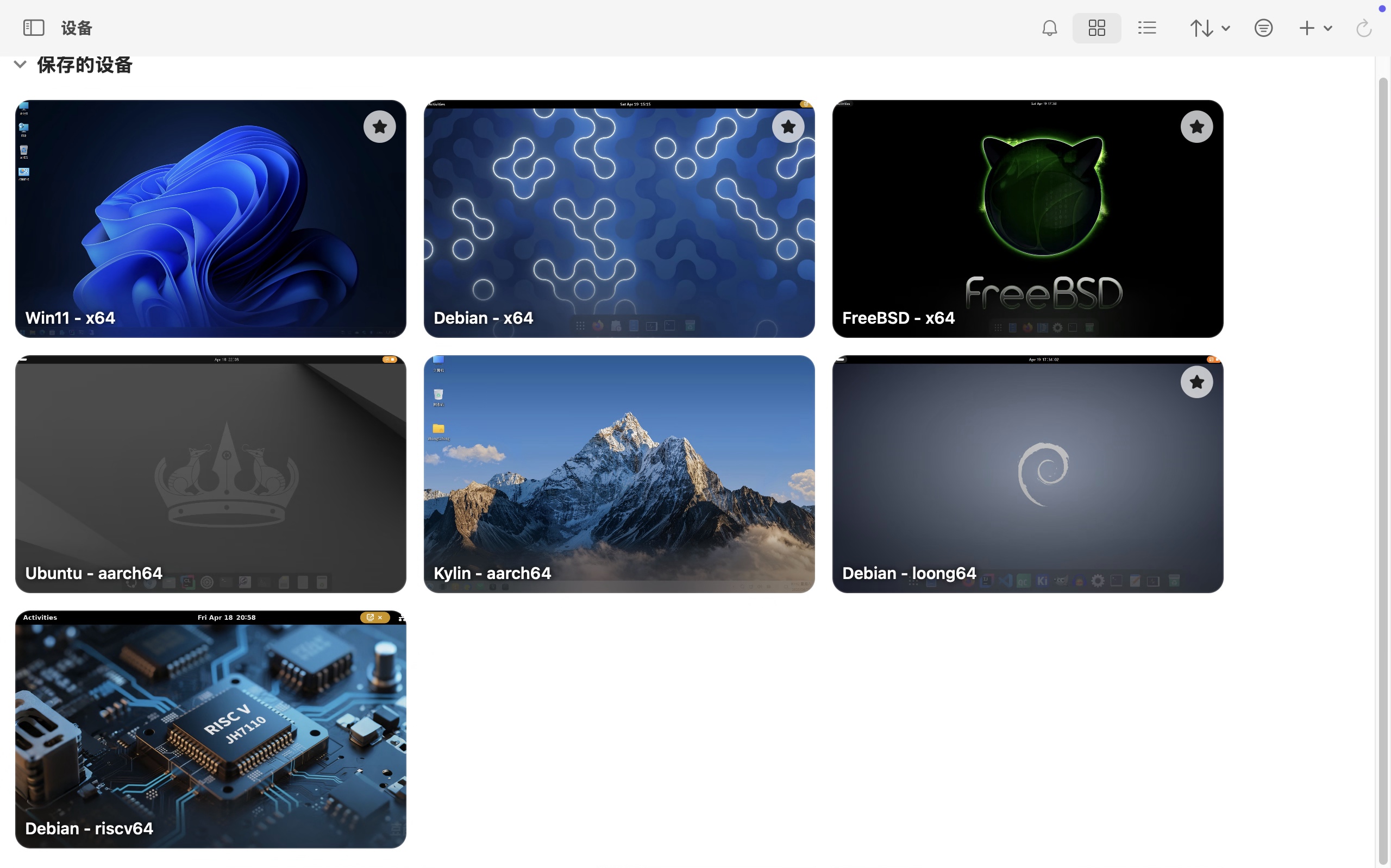
Task: Open Ubuntu - aarch64 device thumbnail
Action: tap(211, 474)
